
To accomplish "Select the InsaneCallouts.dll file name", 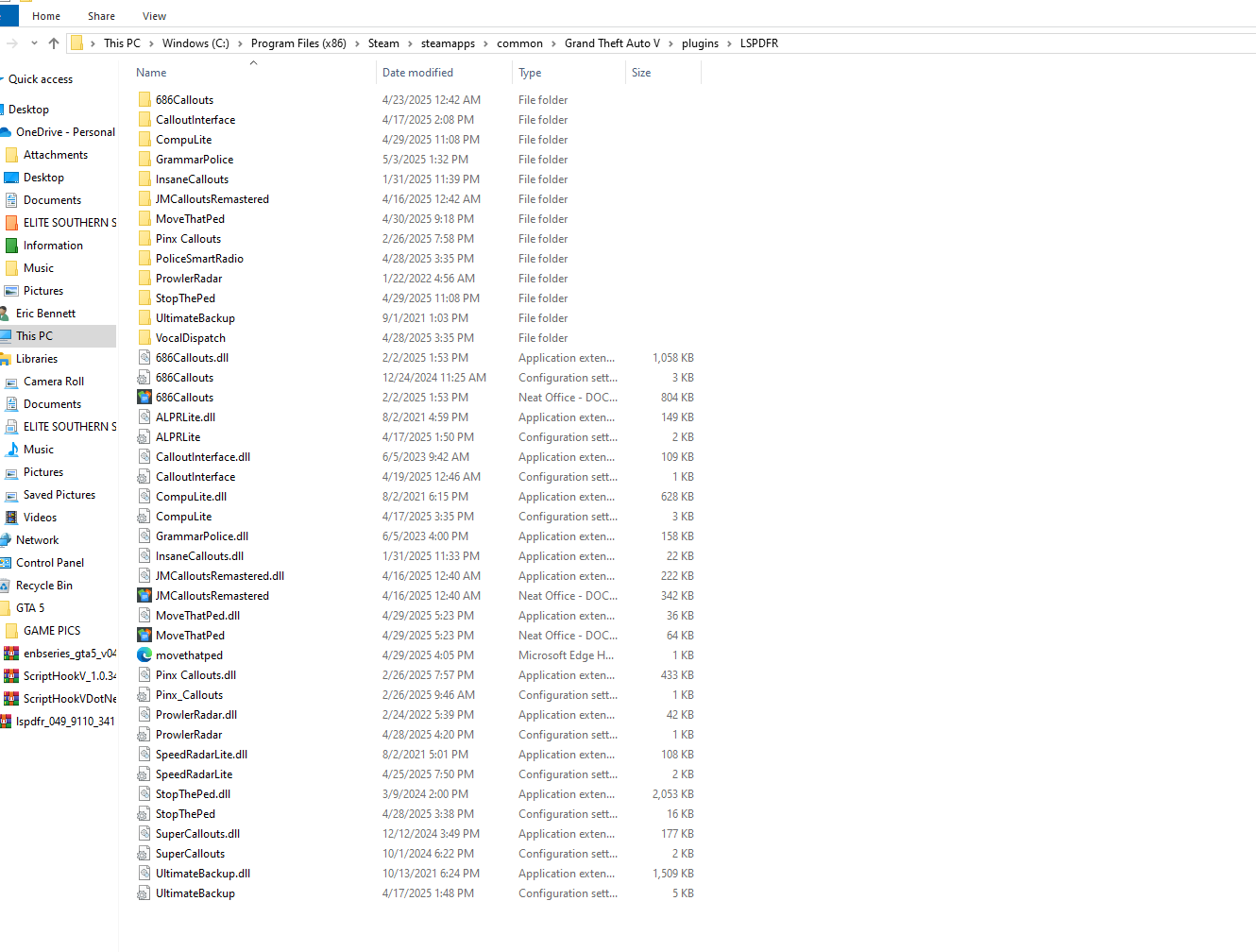I will [199, 556].
